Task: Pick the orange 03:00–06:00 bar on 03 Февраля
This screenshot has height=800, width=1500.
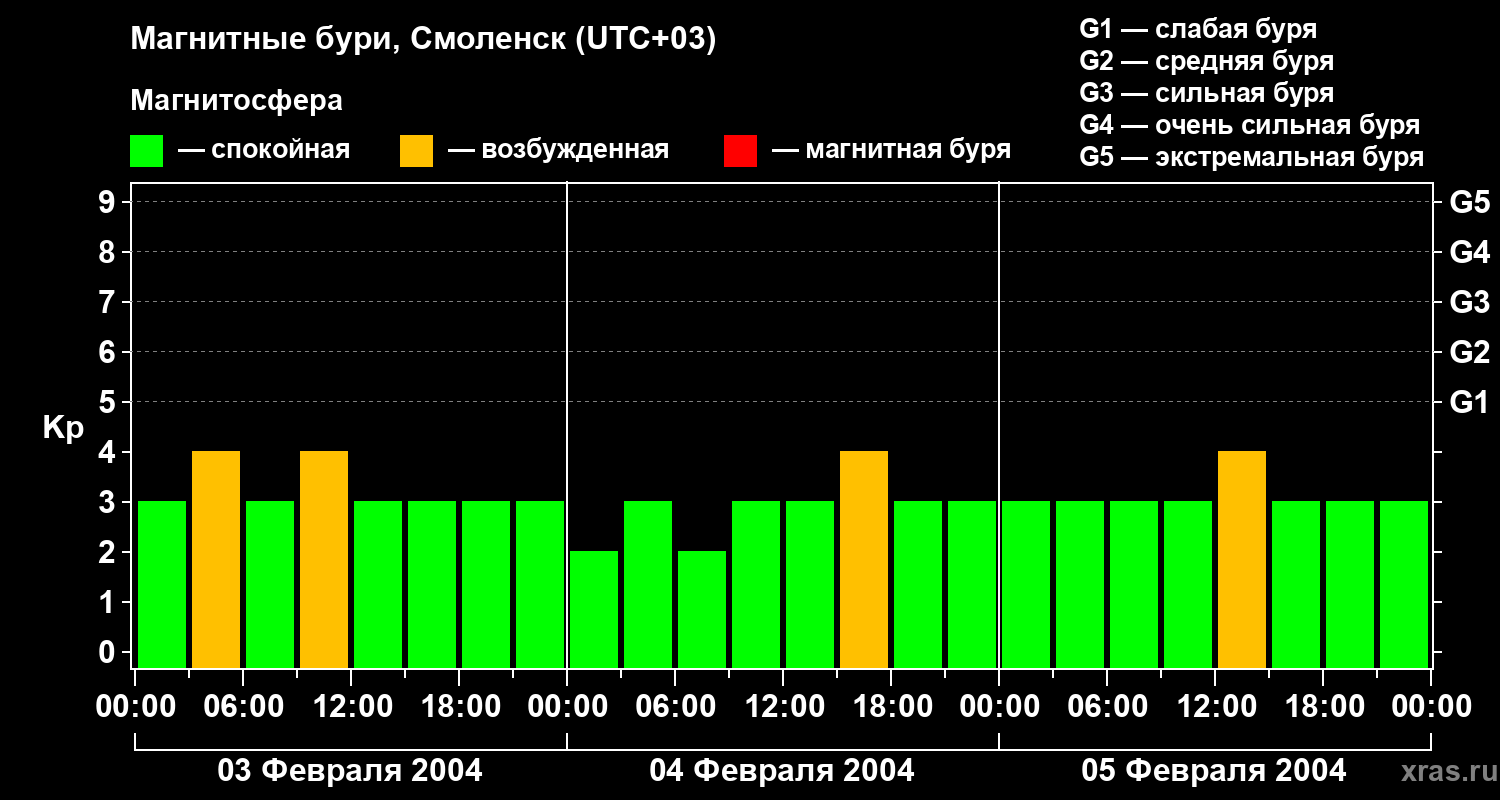Action: click(x=216, y=559)
